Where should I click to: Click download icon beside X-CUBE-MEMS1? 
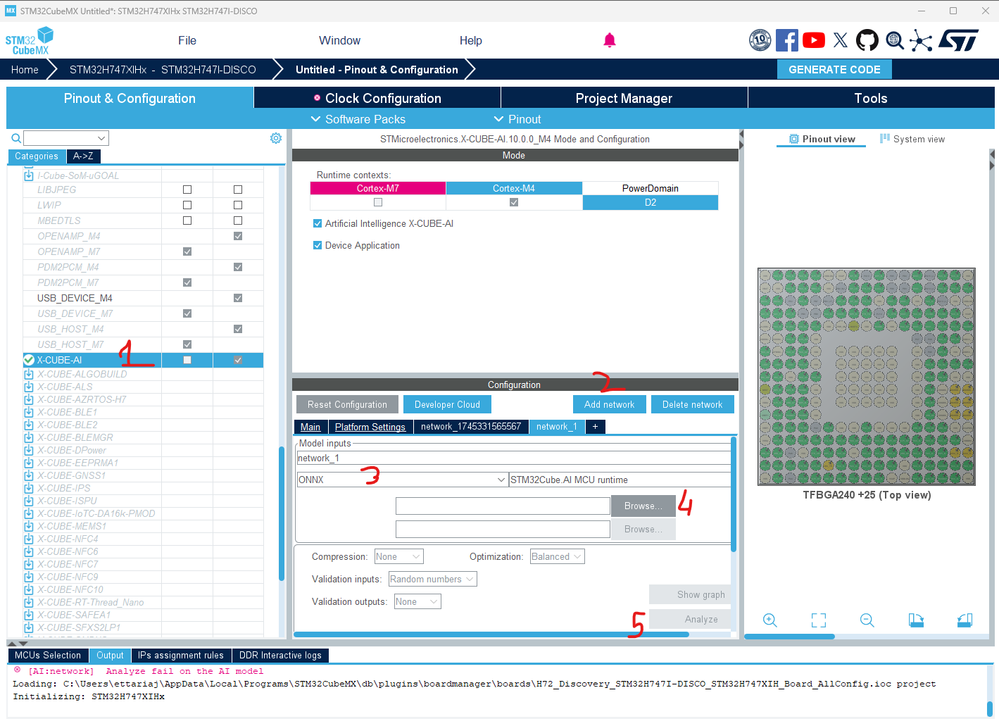point(29,526)
